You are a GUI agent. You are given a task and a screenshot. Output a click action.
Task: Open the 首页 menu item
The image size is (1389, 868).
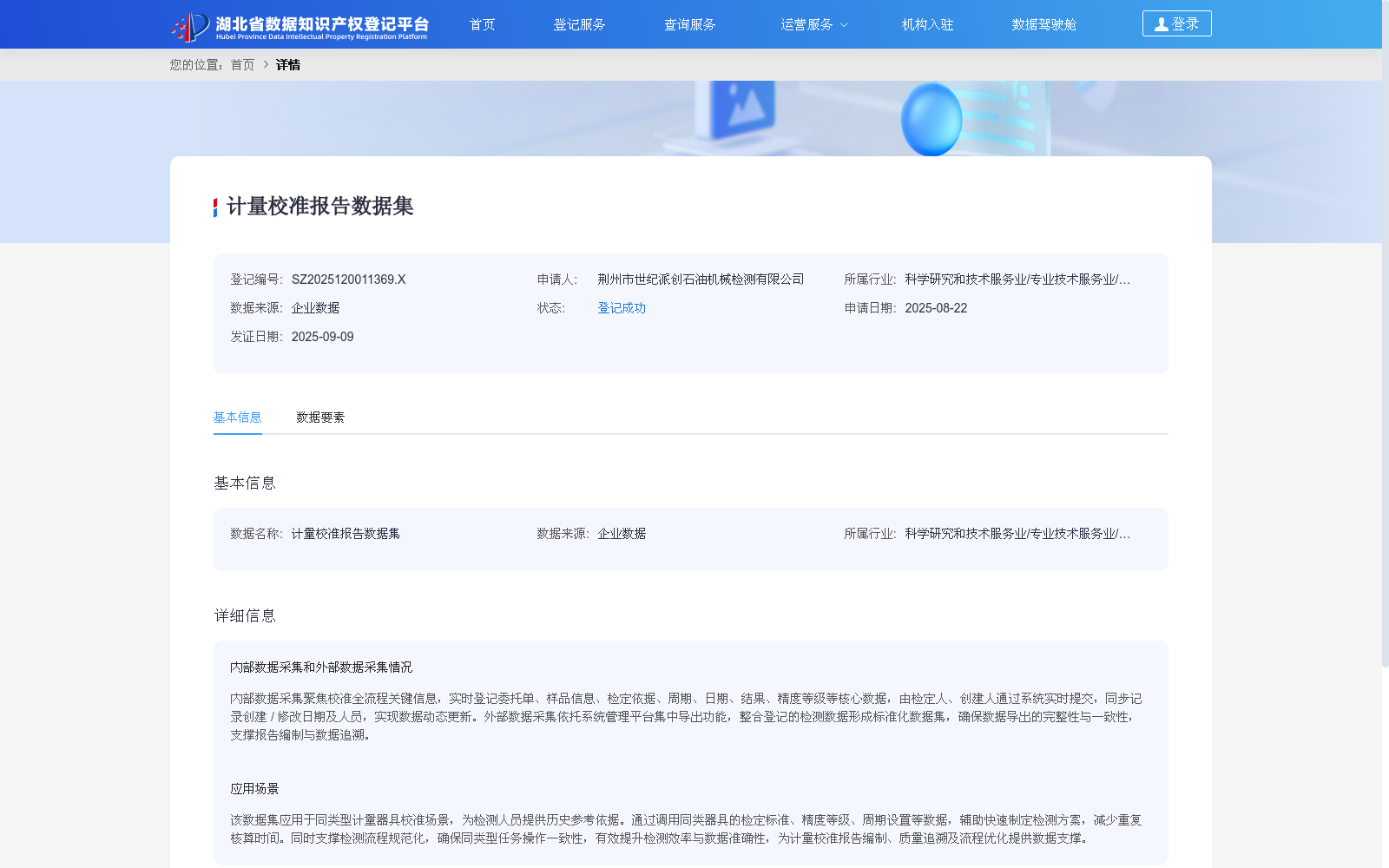[482, 24]
